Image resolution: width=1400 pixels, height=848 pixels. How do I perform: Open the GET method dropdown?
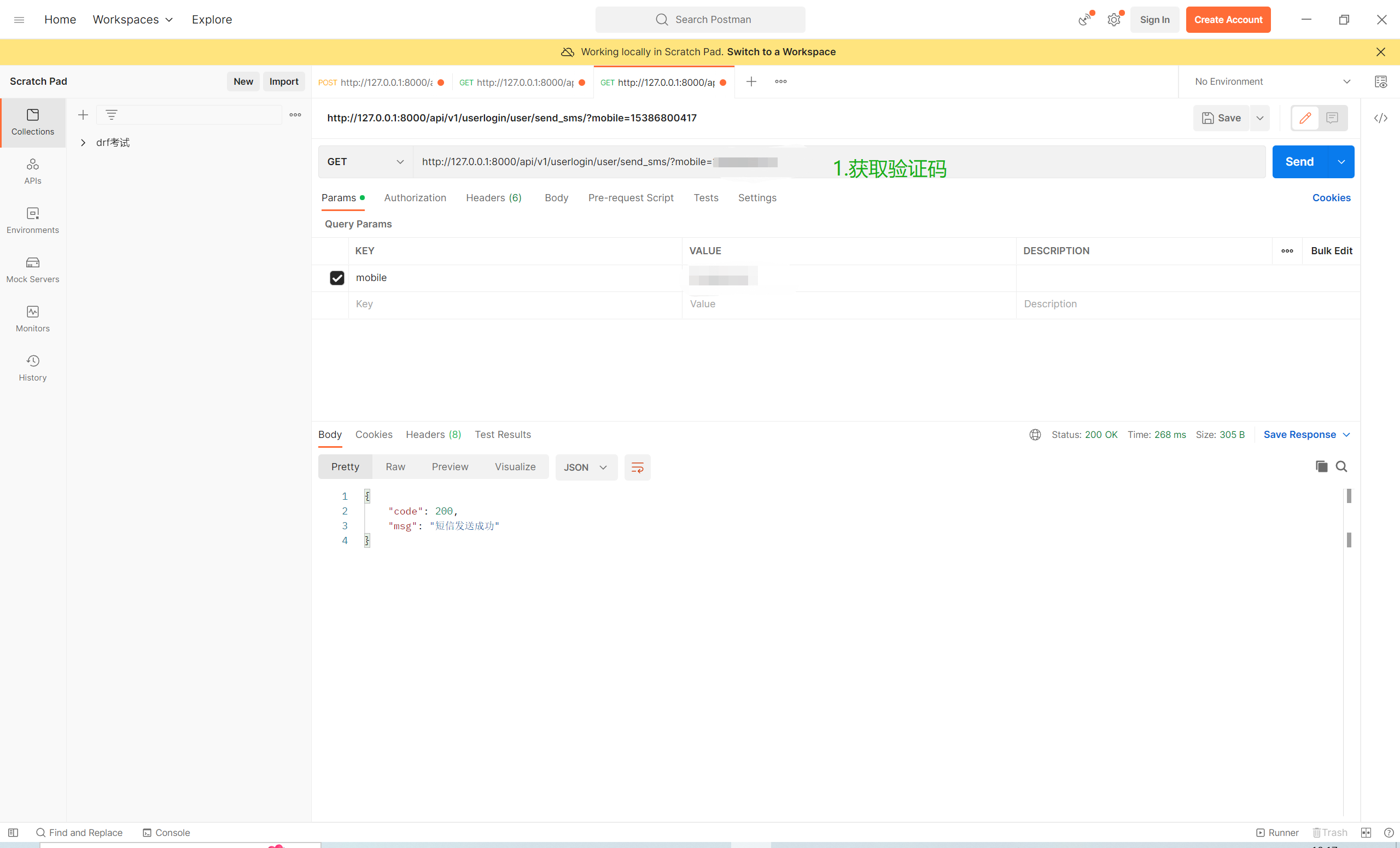point(365,162)
